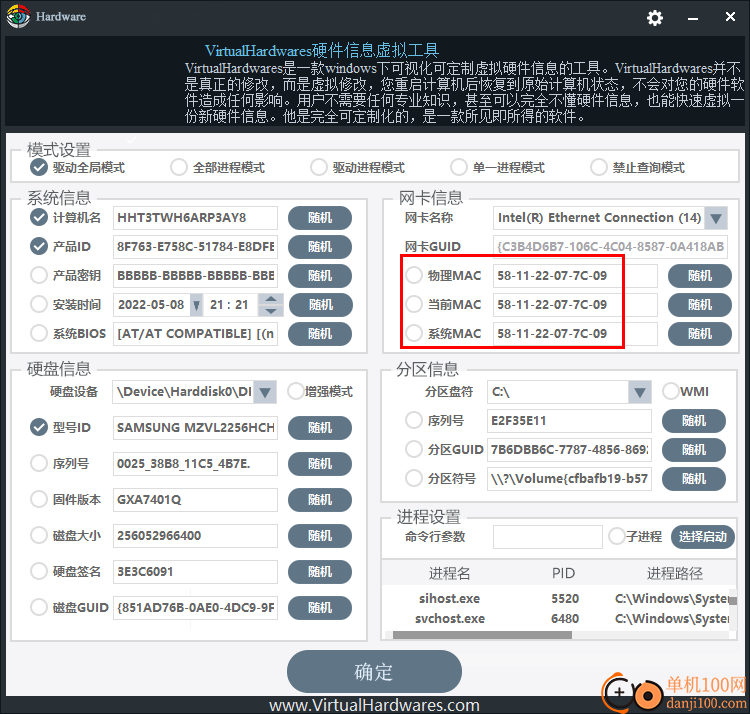Click the Hardware app logo icon
Image resolution: width=750 pixels, height=714 pixels.
coord(18,17)
